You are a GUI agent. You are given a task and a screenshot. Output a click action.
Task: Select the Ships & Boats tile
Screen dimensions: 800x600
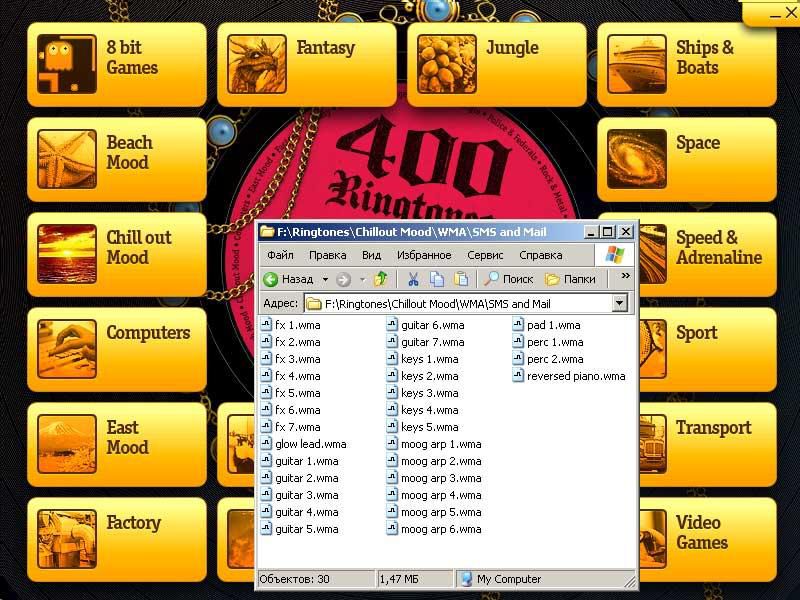(x=686, y=63)
